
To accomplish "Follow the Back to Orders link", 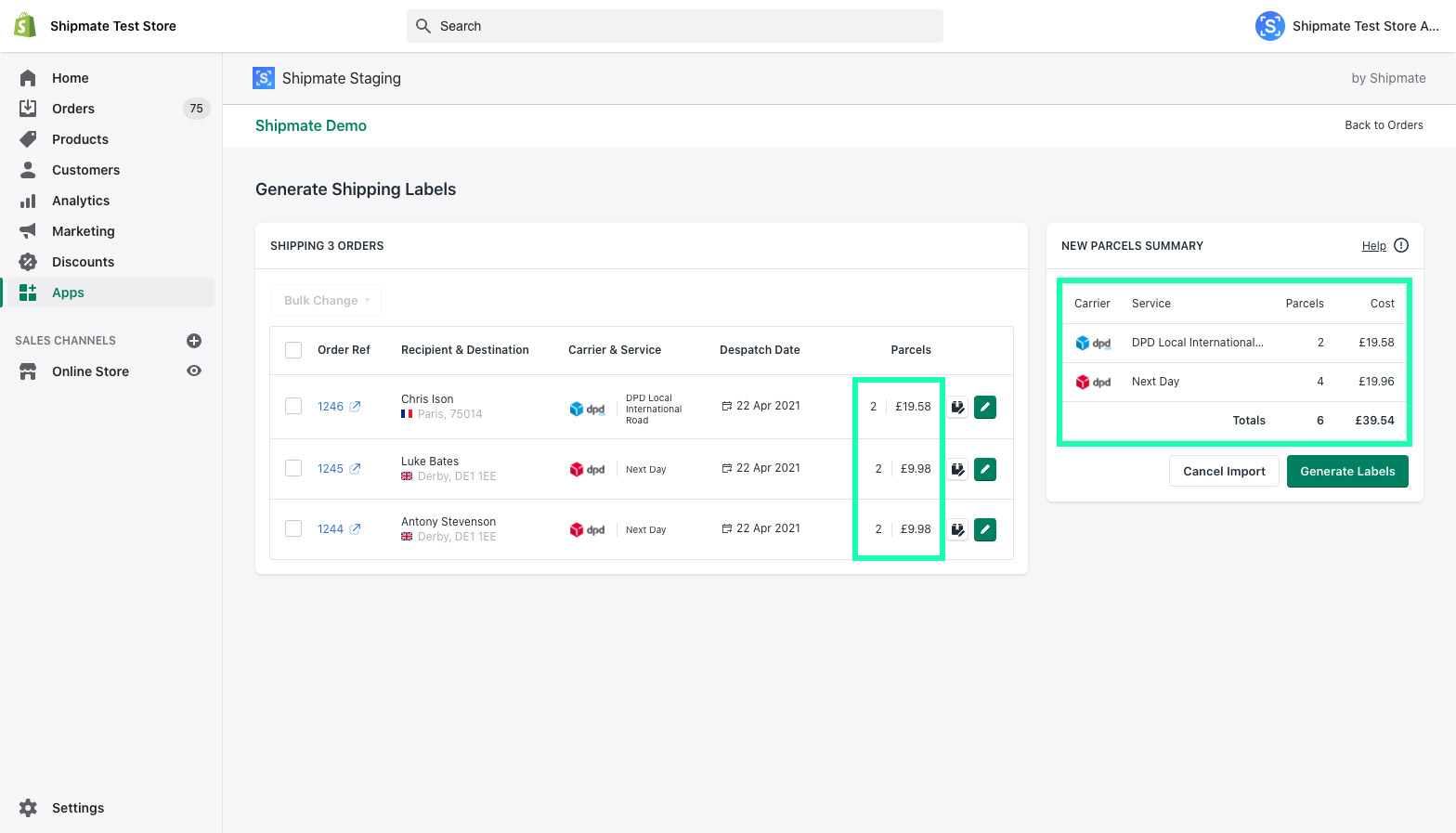I will (1383, 125).
